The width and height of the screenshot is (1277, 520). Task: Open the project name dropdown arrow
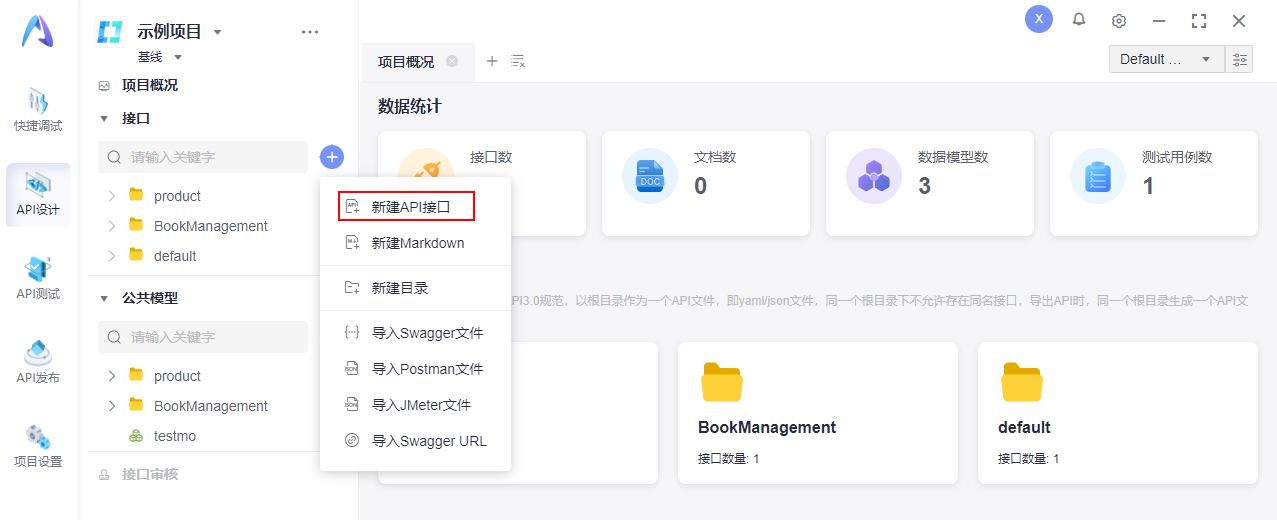[217, 32]
